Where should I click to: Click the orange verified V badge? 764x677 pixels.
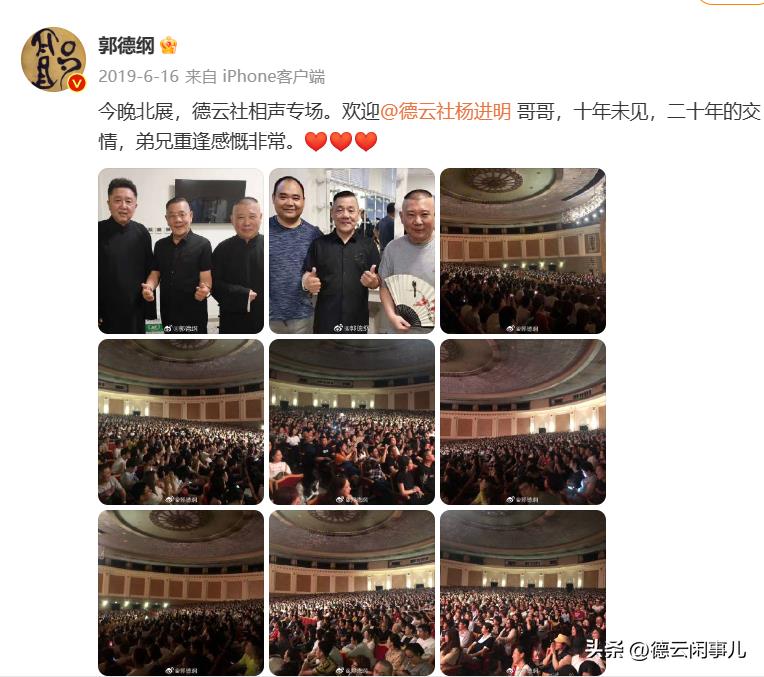76,83
